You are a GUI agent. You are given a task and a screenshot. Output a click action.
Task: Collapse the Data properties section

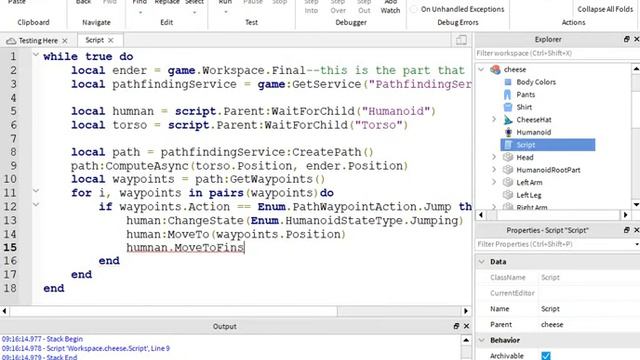click(x=482, y=262)
